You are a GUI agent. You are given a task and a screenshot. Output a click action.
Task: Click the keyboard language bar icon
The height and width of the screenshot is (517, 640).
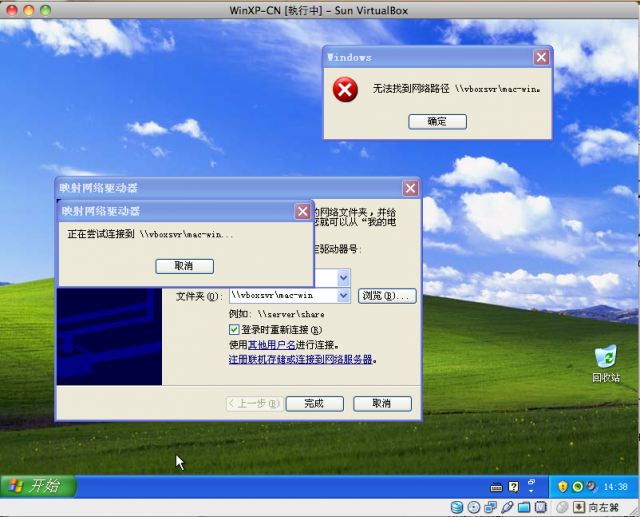coord(496,487)
